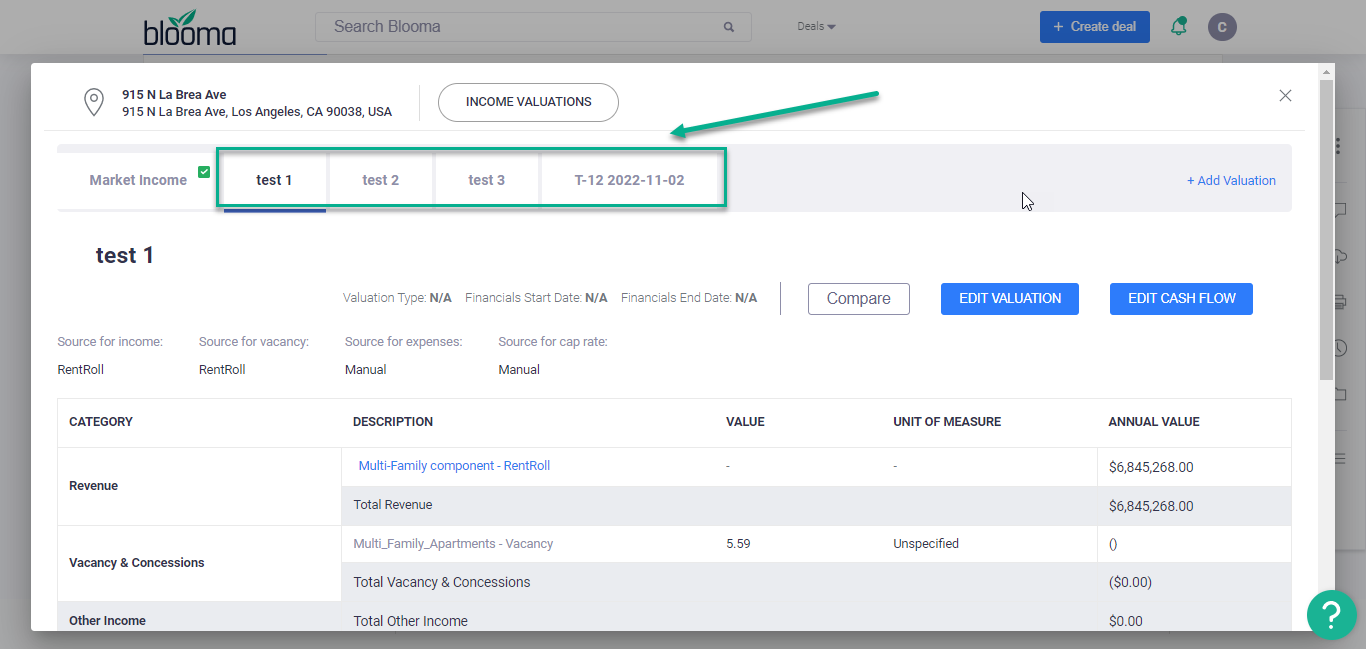The image size is (1366, 649).
Task: Click the scrollbar up arrow
Action: coord(1326,72)
